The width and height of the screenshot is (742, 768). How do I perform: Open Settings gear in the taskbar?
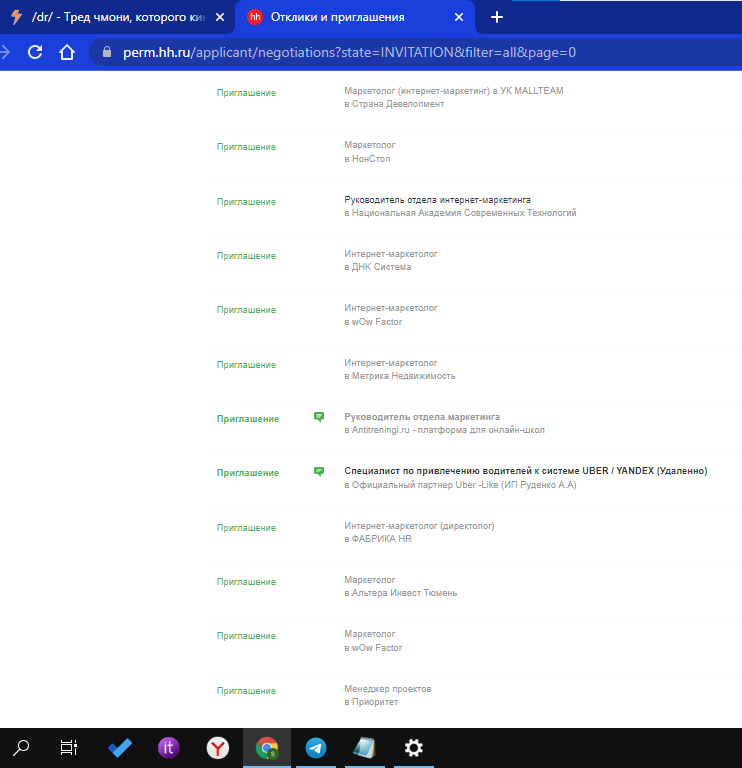[x=414, y=748]
